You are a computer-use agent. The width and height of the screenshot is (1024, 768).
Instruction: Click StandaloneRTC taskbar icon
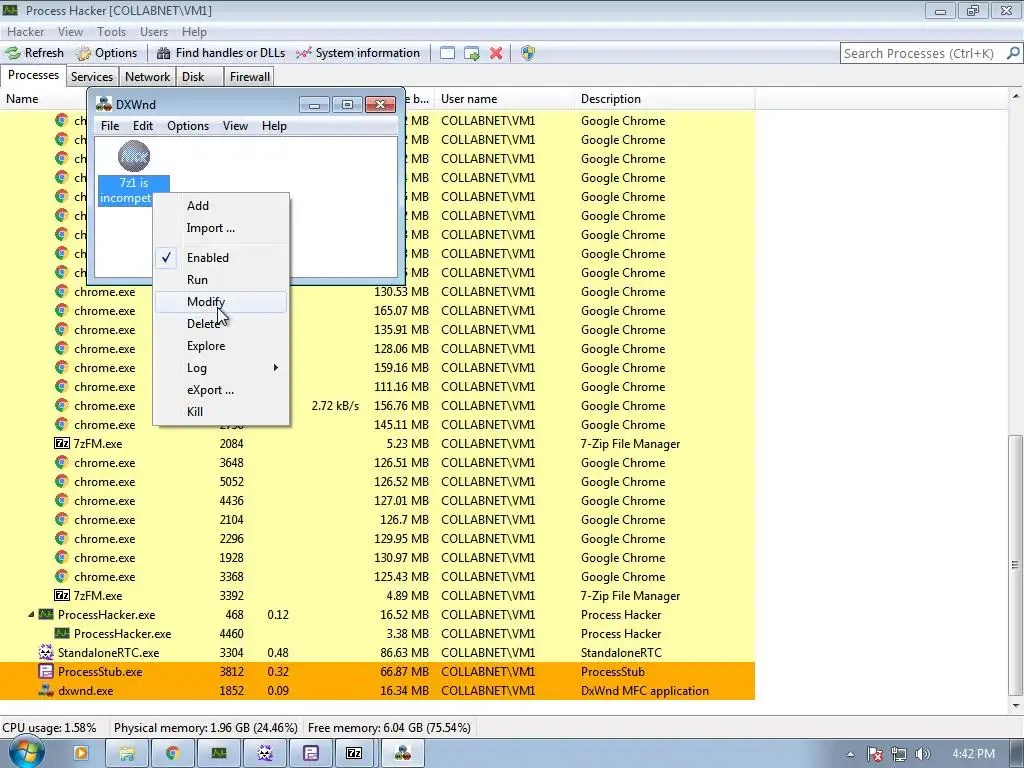[x=264, y=753]
